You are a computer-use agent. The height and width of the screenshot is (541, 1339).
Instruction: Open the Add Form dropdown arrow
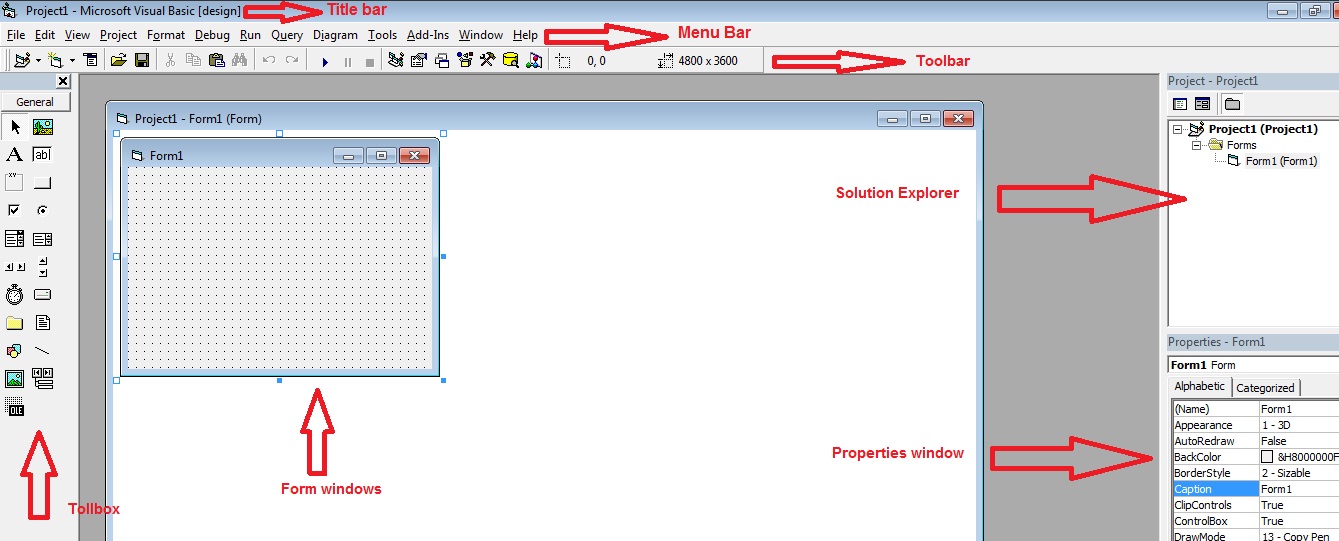tap(72, 61)
